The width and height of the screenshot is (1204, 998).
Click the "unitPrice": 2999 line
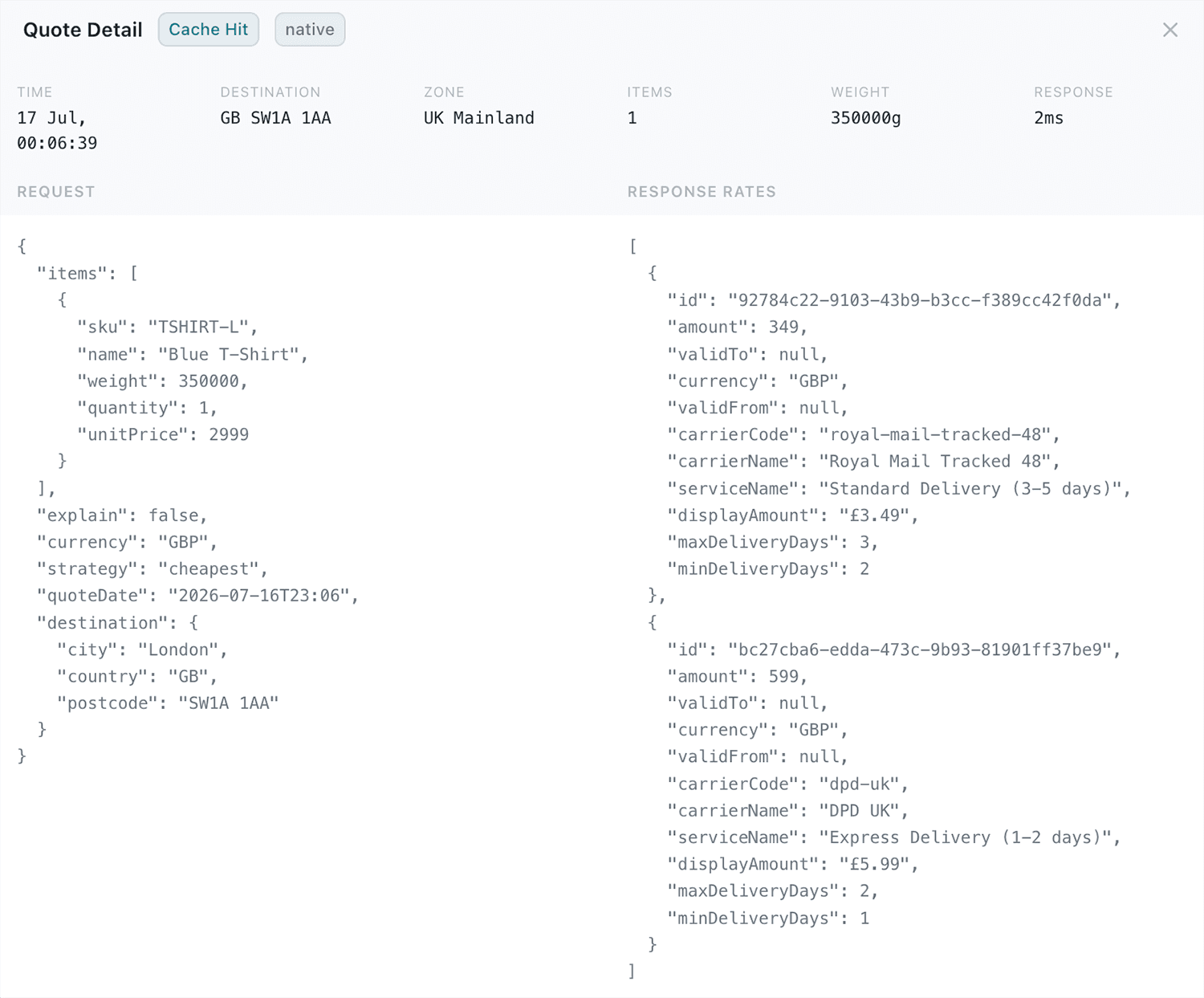(x=163, y=434)
